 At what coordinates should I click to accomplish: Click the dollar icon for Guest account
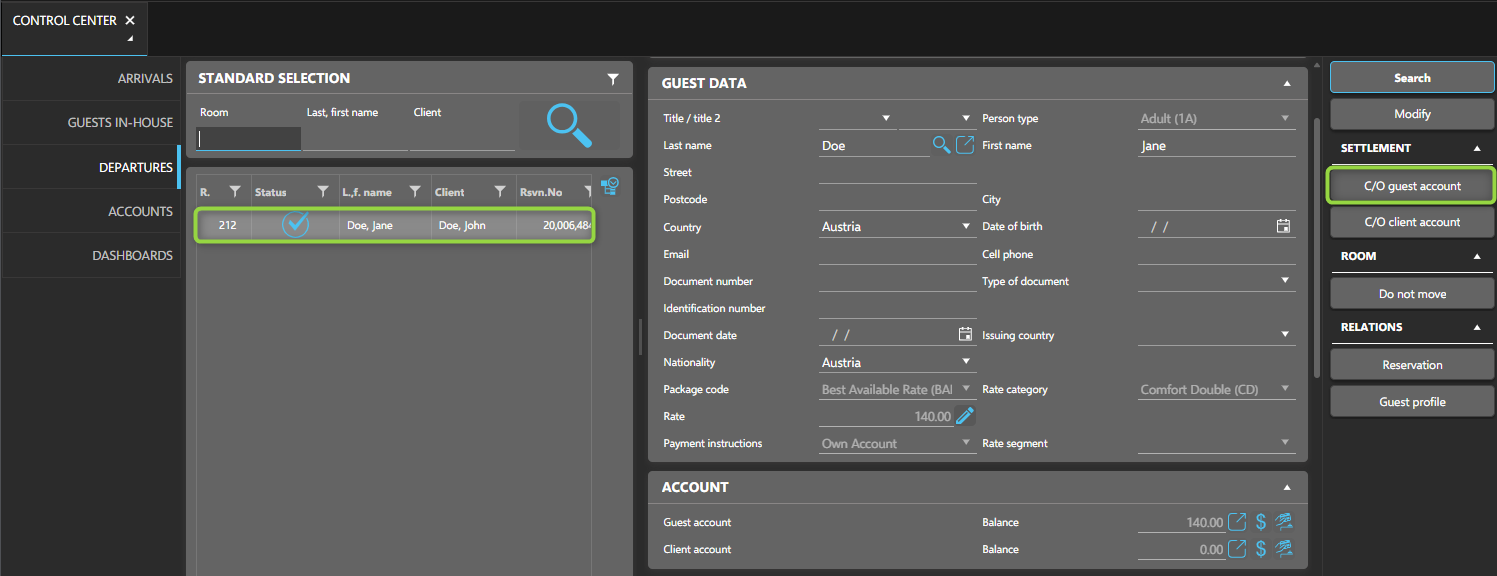point(1261,522)
